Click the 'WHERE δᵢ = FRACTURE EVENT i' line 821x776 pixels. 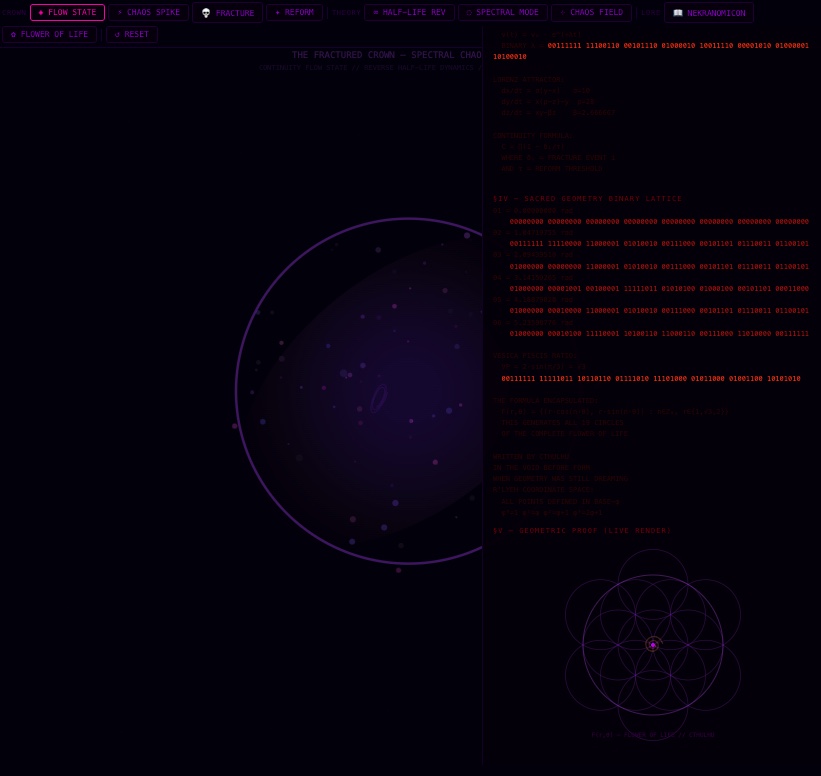(558, 158)
